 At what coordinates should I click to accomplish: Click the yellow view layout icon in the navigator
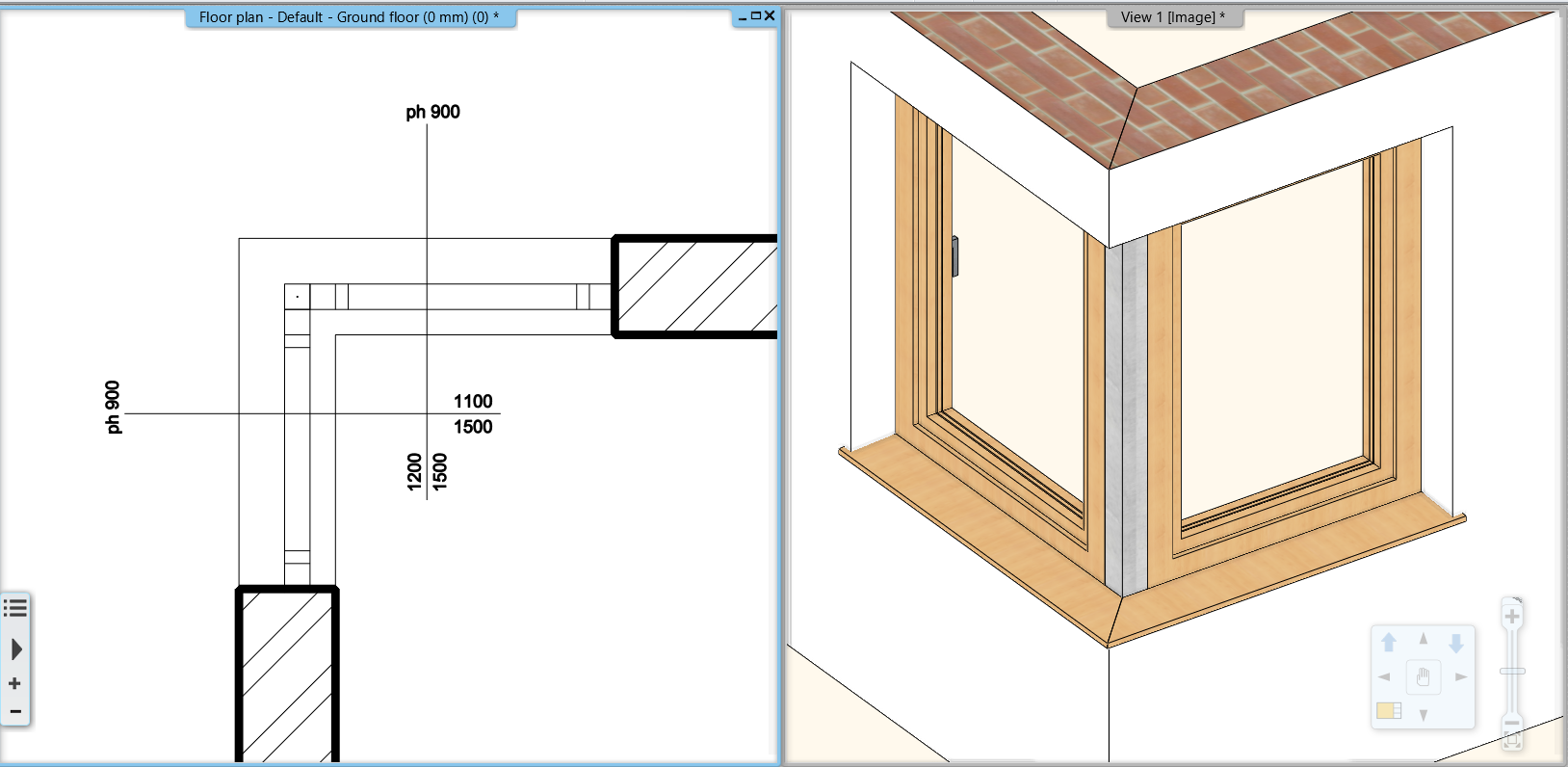tap(1389, 711)
